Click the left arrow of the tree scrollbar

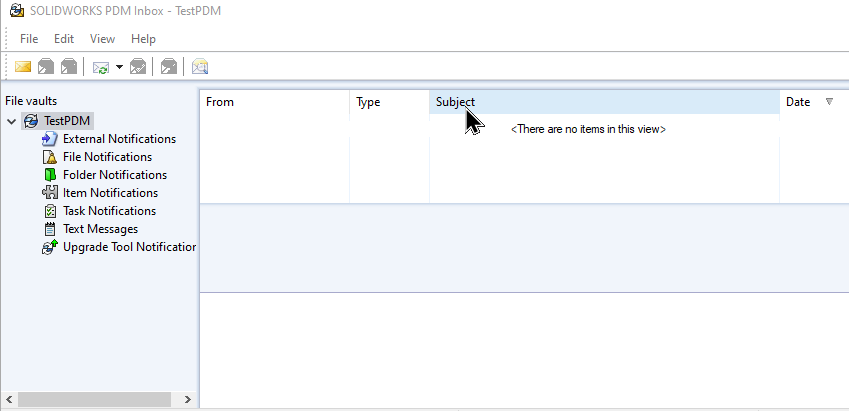9,400
